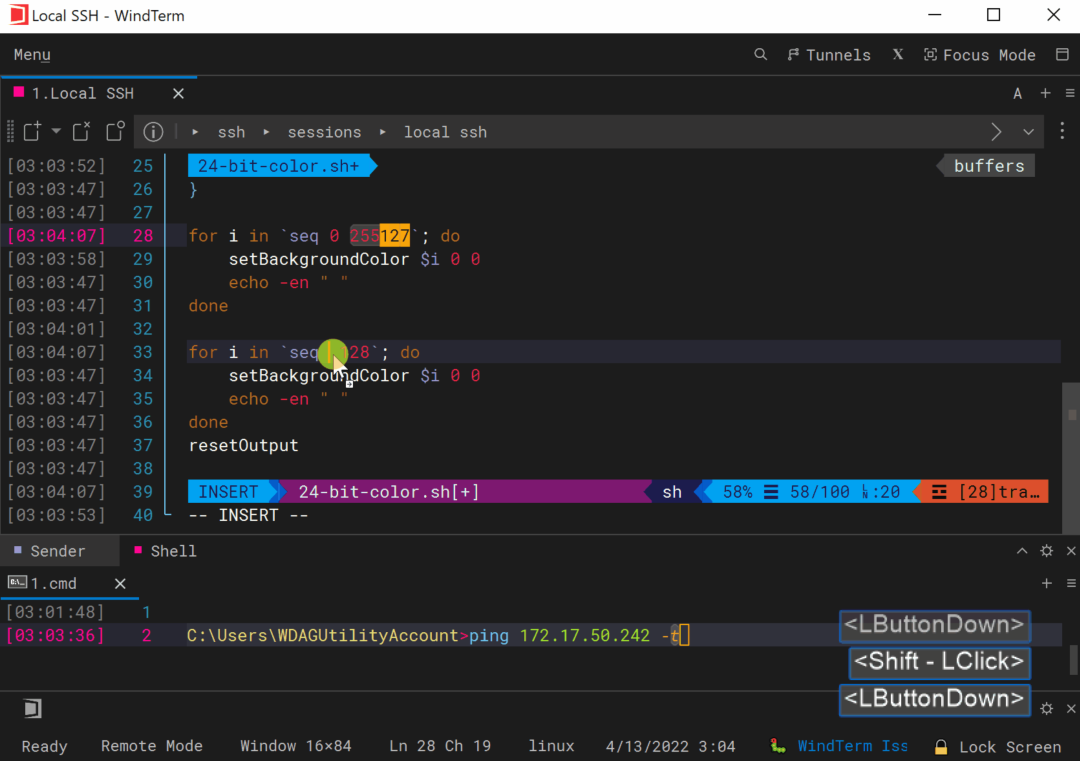Click the linux status entry
The image size is (1080, 761).
click(551, 746)
